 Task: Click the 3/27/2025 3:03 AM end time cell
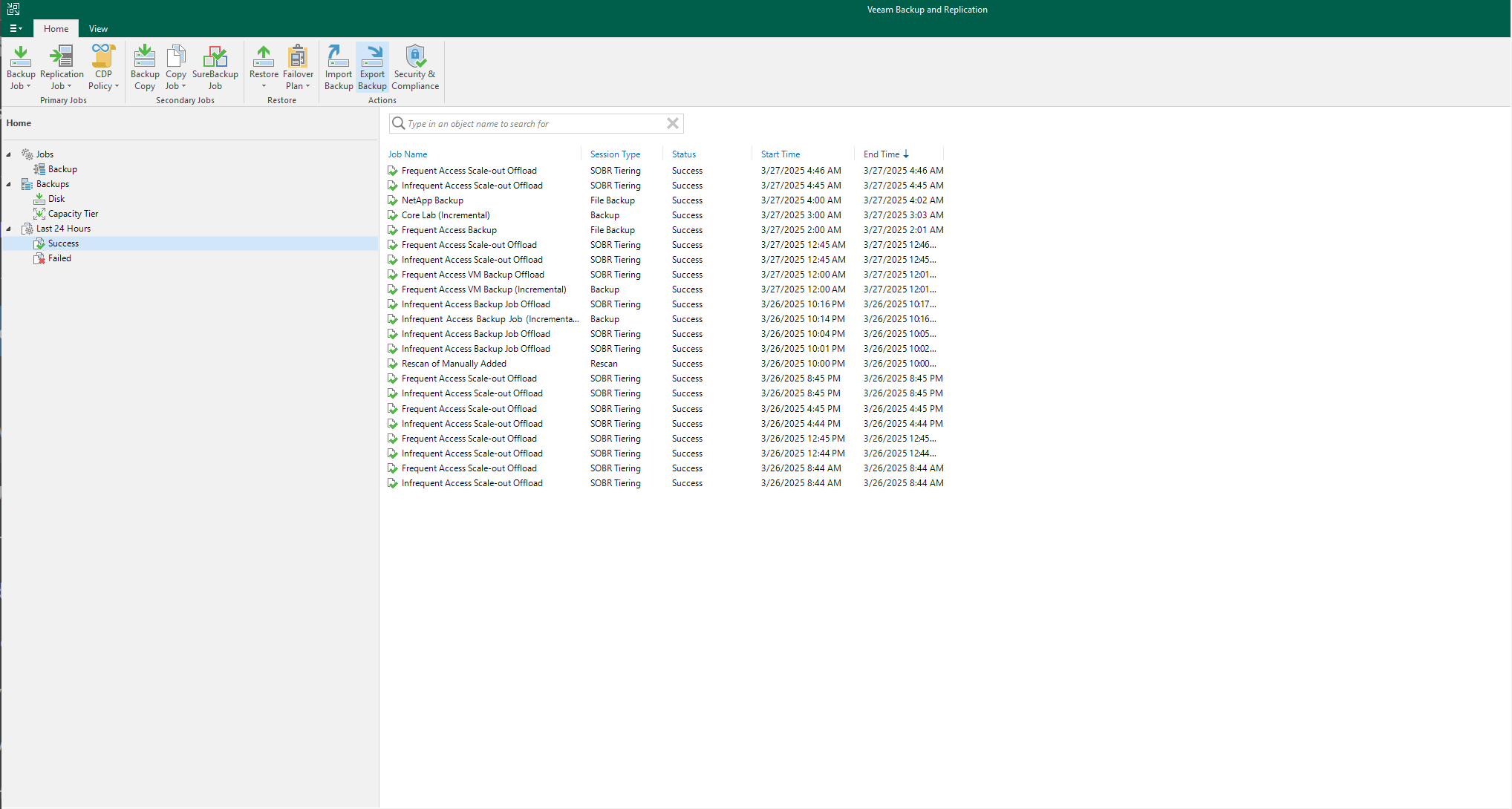[903, 215]
